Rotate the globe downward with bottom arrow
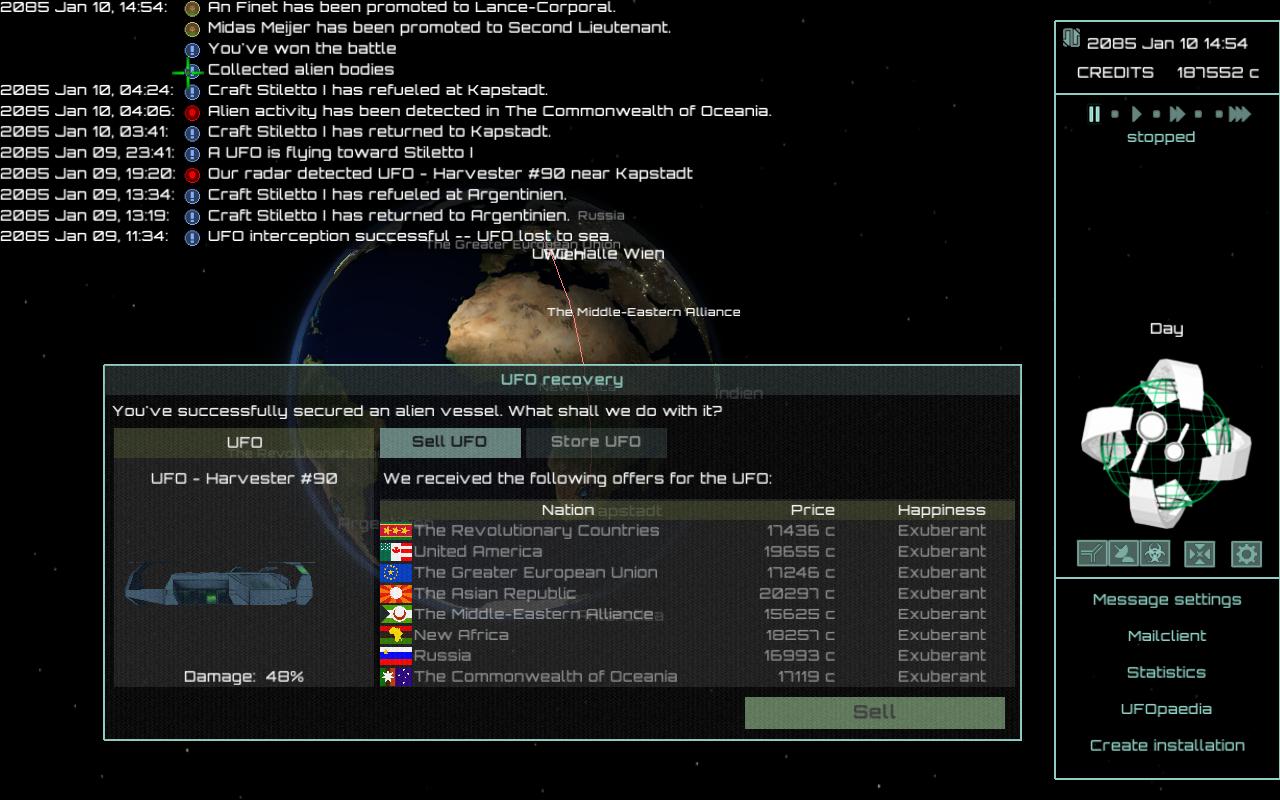 click(x=1153, y=505)
